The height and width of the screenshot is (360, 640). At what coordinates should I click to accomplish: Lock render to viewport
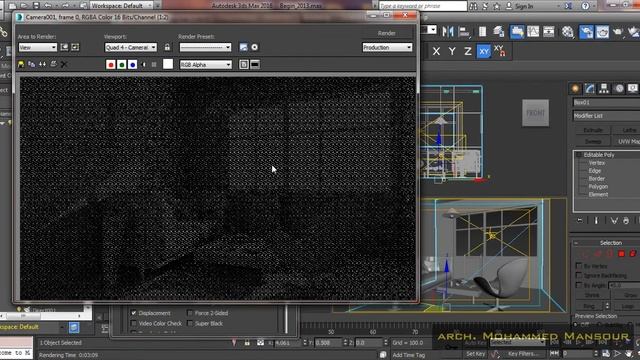[167, 47]
